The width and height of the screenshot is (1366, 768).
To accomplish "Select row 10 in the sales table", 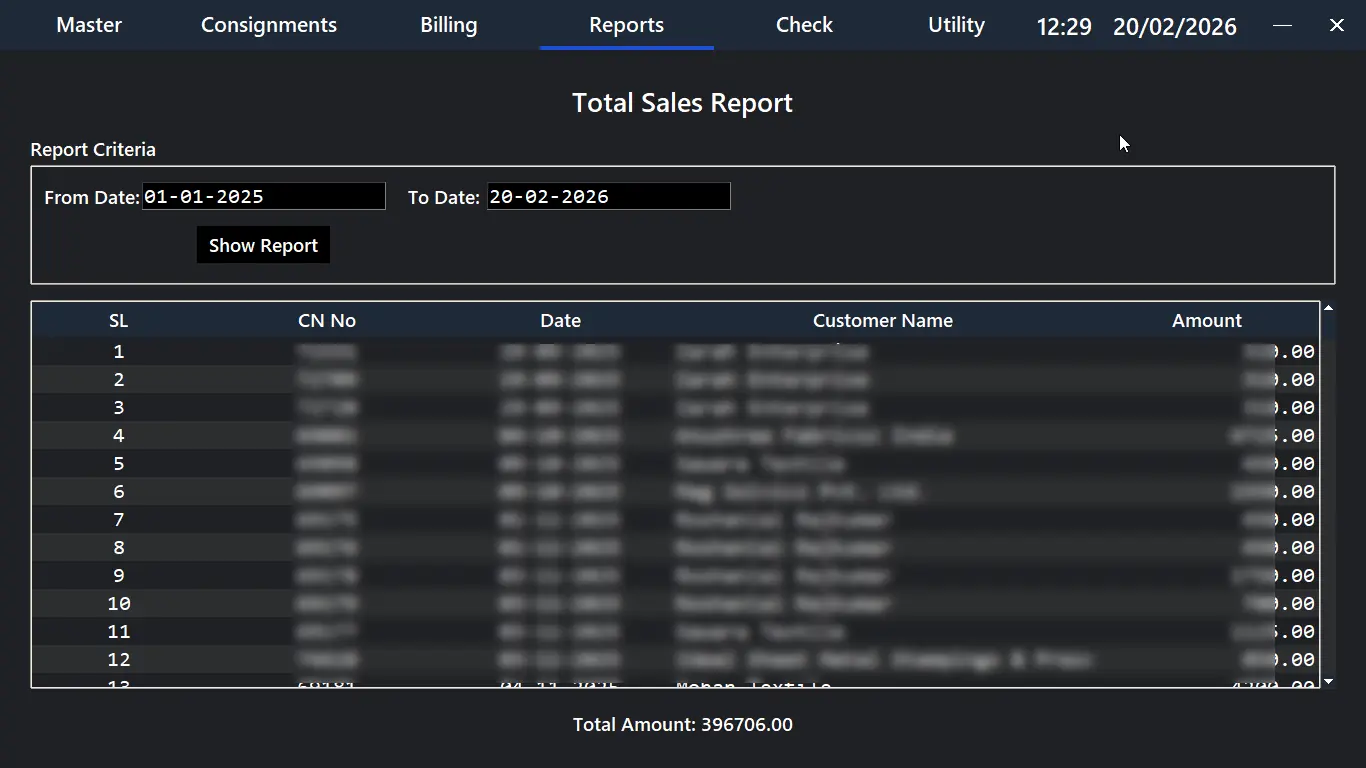I will [x=675, y=604].
